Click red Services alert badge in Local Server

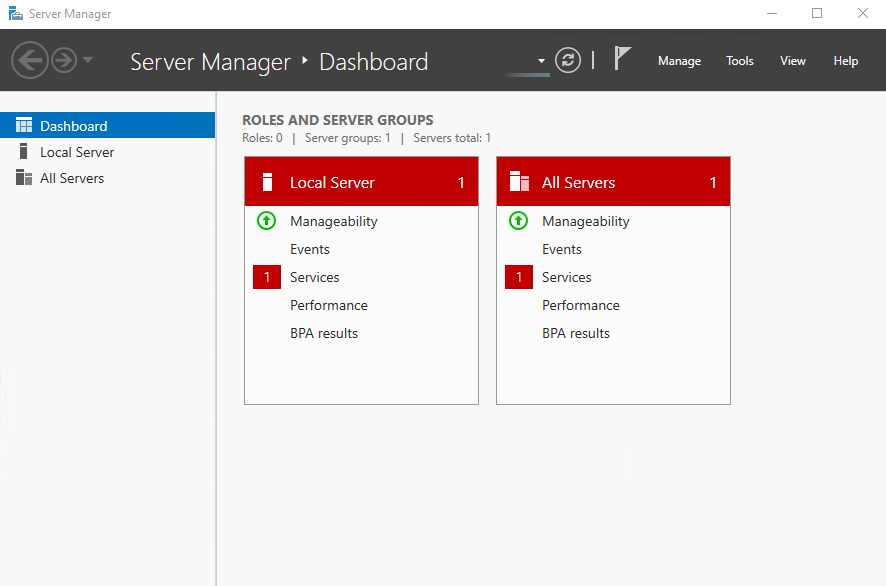[267, 277]
